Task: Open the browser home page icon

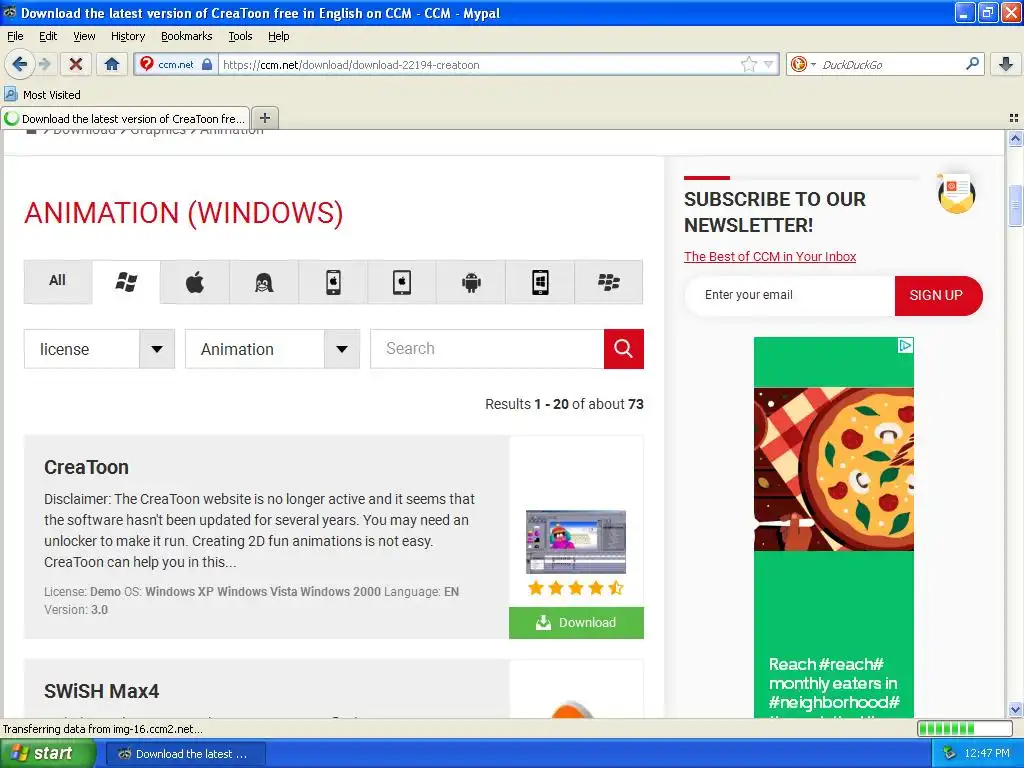Action: (112, 64)
